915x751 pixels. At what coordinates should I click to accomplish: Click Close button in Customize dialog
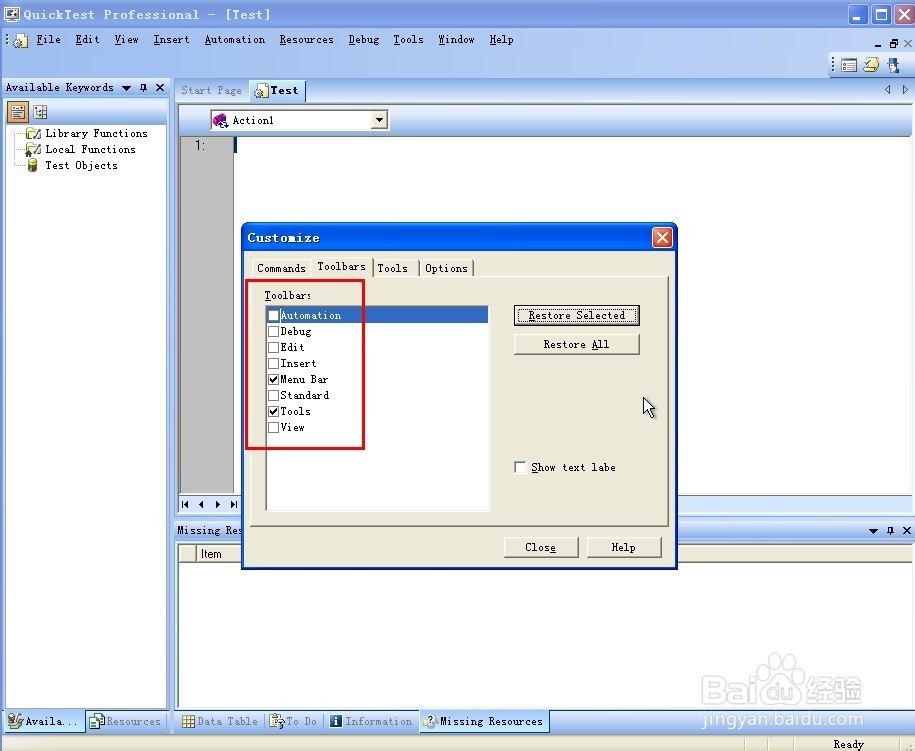pyautogui.click(x=540, y=547)
